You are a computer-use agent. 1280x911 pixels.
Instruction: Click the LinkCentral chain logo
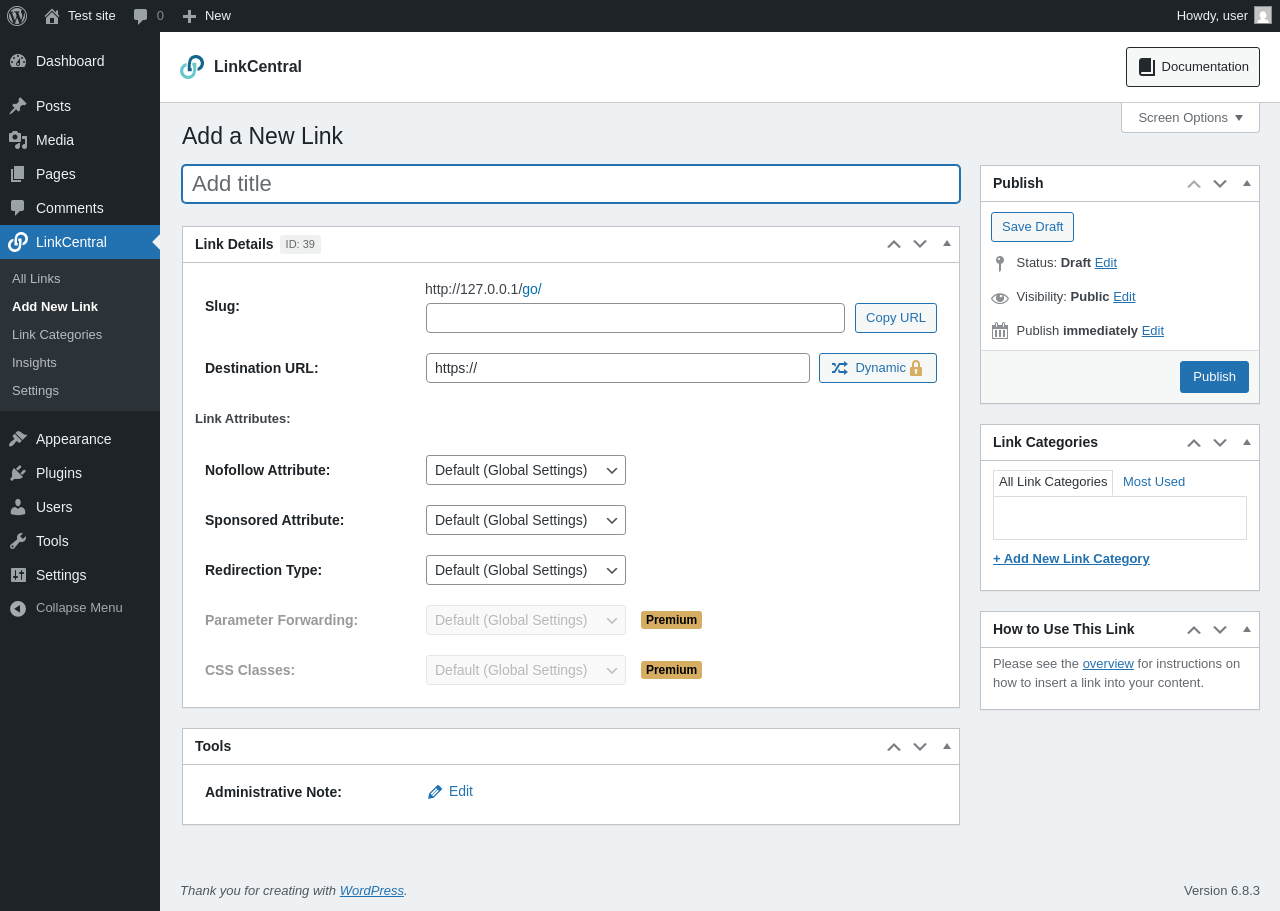[x=192, y=67]
